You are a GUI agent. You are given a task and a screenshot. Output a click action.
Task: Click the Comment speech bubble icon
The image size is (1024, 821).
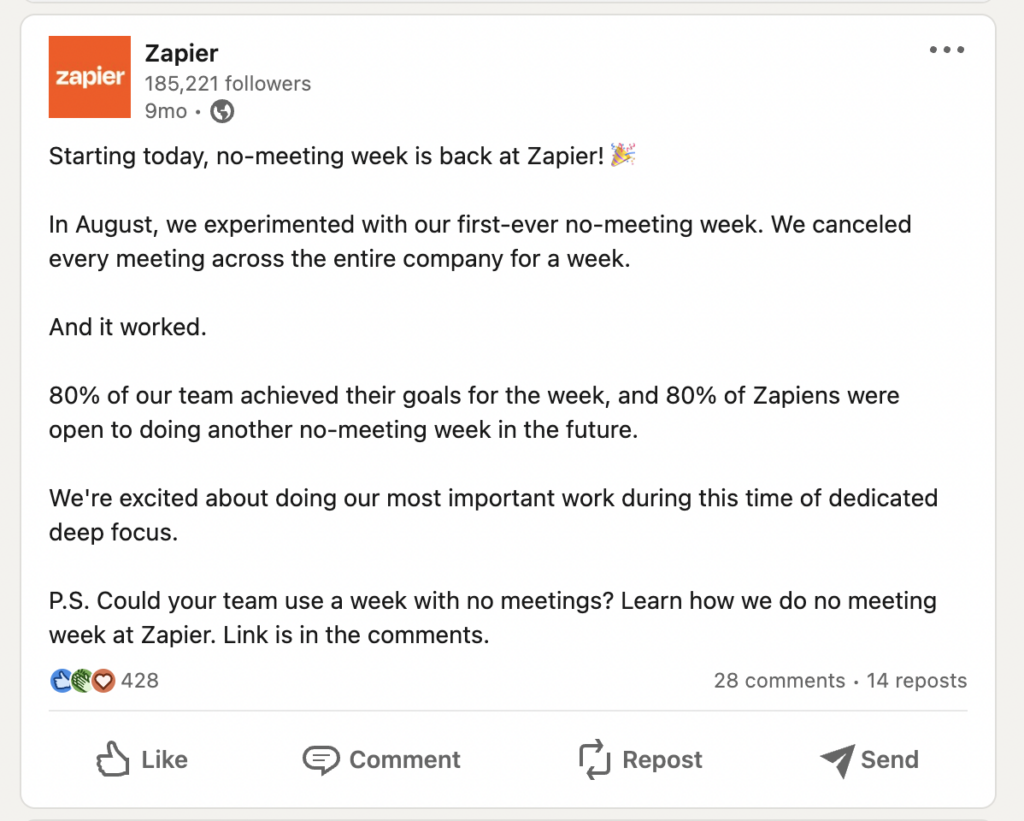click(321, 760)
